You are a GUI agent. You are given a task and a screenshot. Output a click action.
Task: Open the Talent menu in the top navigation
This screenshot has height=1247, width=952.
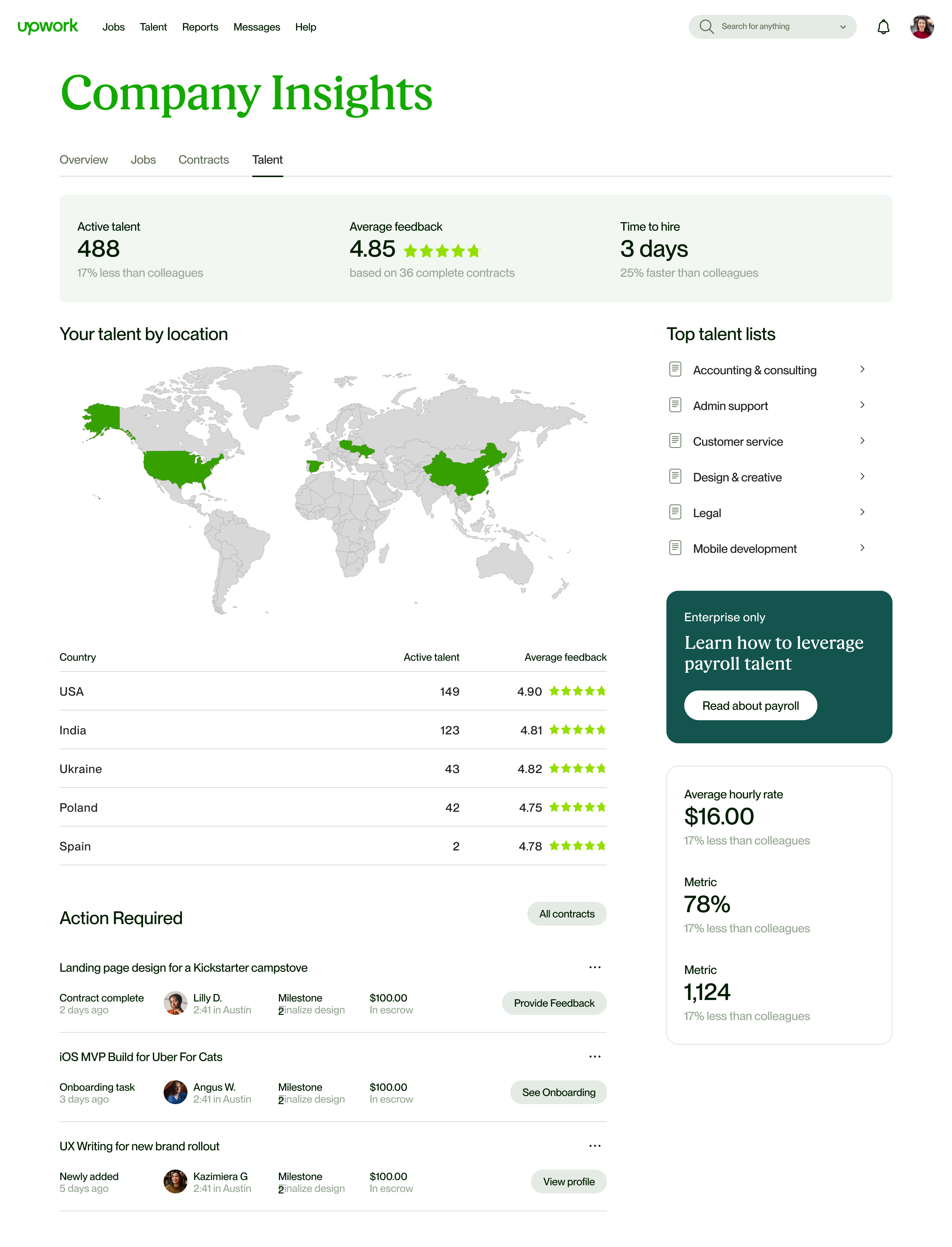coord(153,27)
